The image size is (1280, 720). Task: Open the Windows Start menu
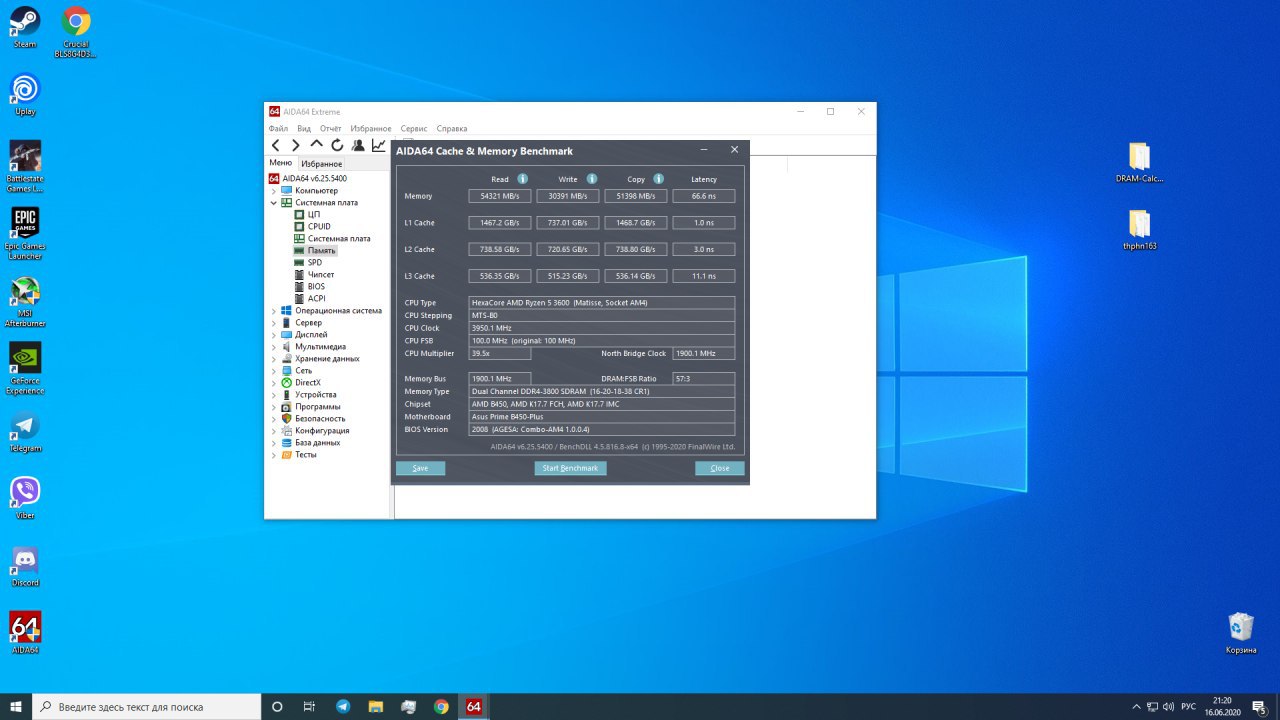pyautogui.click(x=16, y=706)
